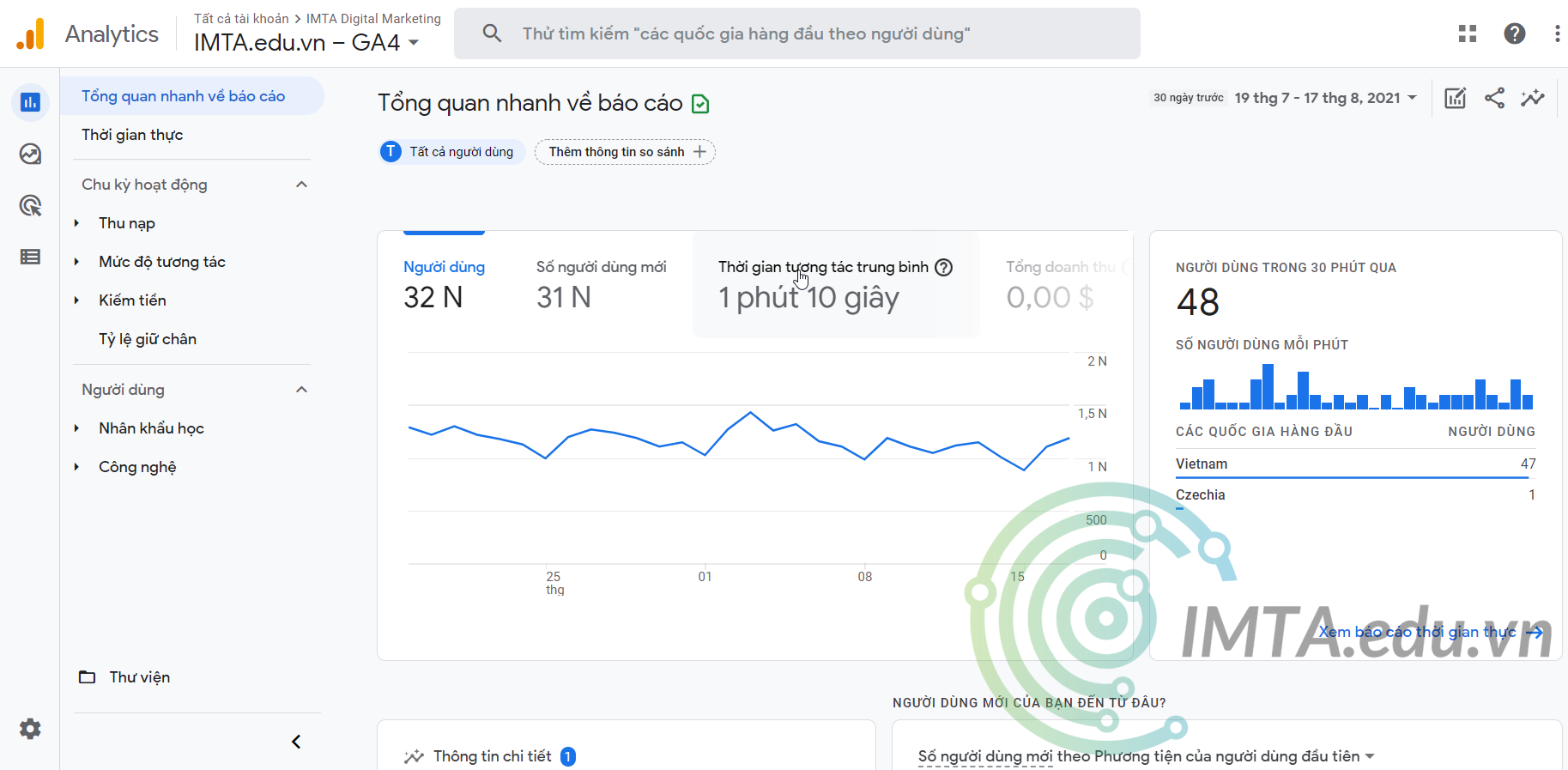The height and width of the screenshot is (770, 1568).
Task: Click the sparkline icon beside Thông tin chi tiết
Action: pos(414,756)
